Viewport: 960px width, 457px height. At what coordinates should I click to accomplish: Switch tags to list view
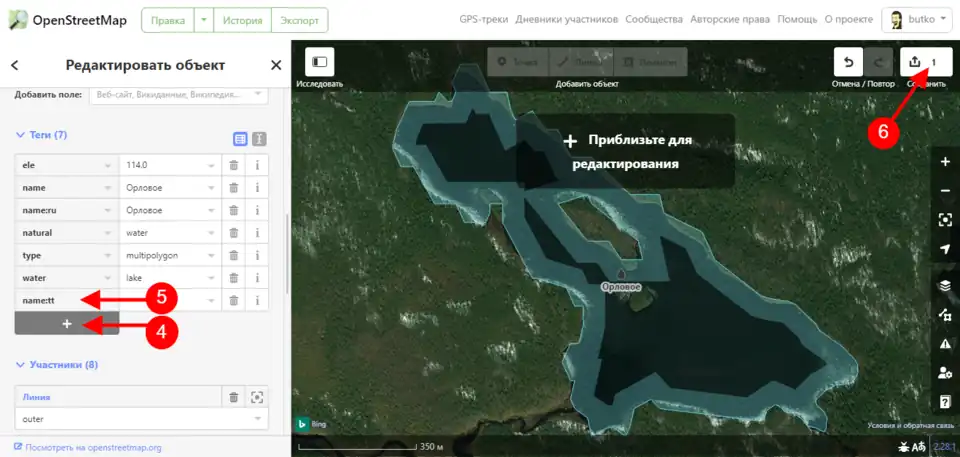[240, 139]
